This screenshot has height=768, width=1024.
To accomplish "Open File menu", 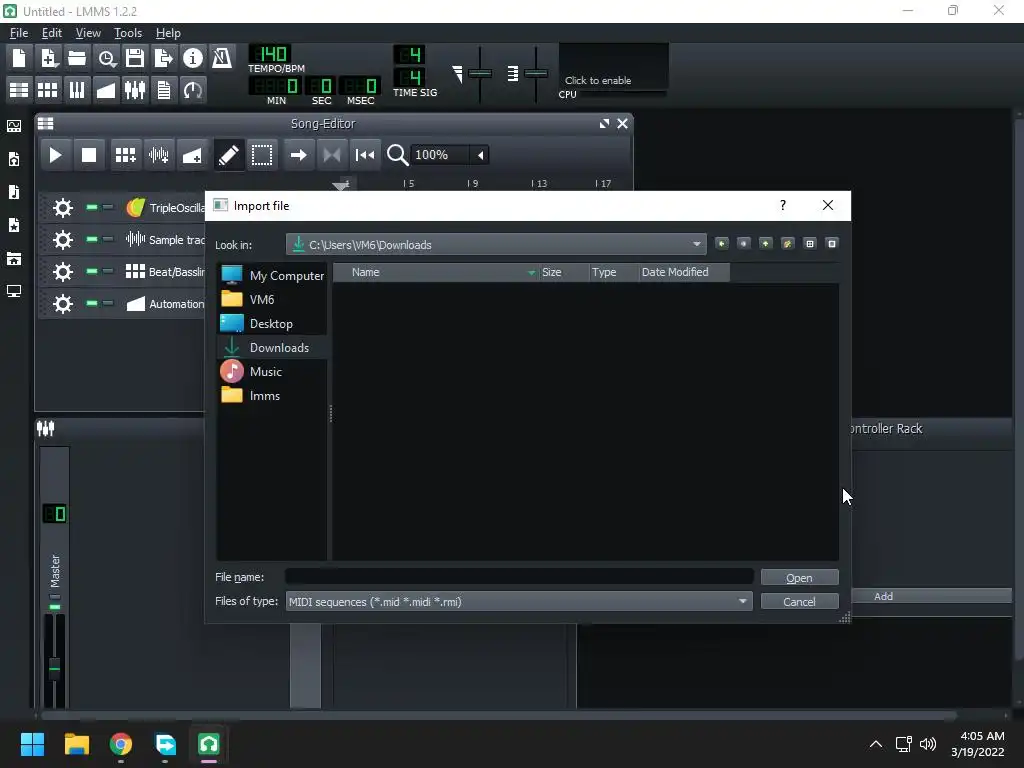I will coord(19,33).
